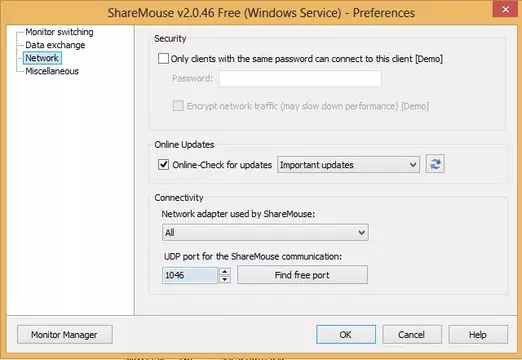Click the refresh check-for-updates icon
Screen dimensions: 522x360
pyautogui.click(x=435, y=164)
